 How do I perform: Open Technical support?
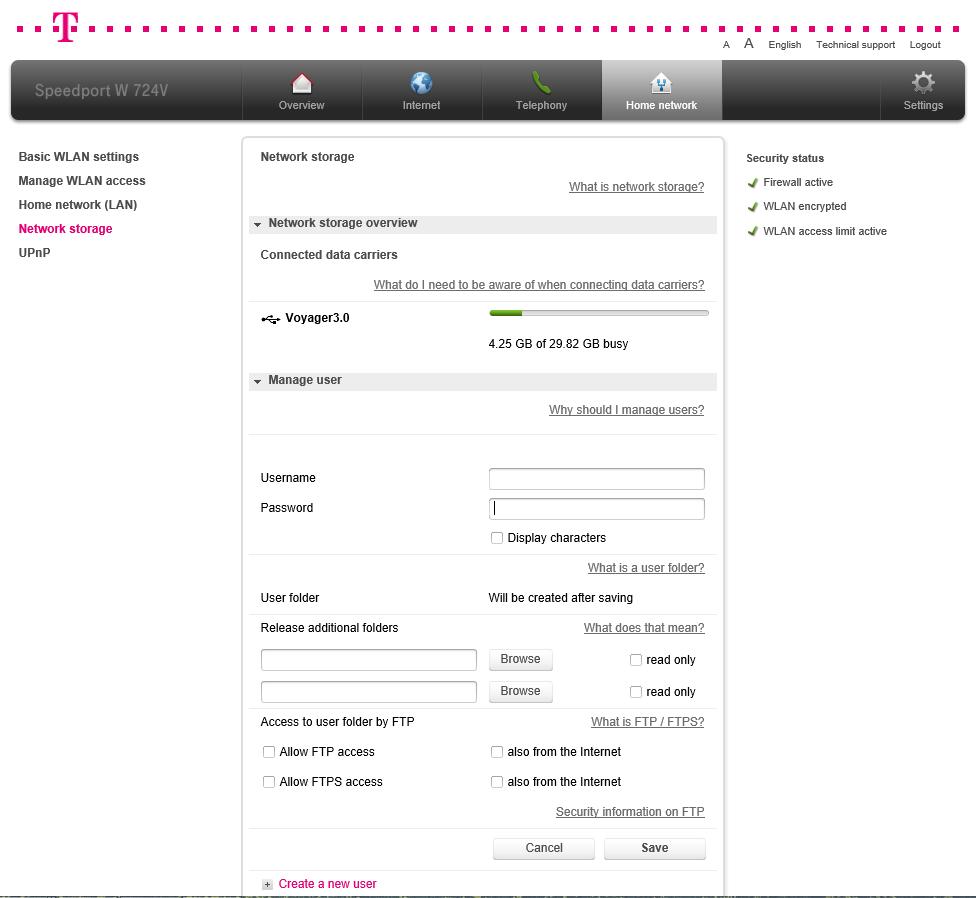[x=855, y=45]
